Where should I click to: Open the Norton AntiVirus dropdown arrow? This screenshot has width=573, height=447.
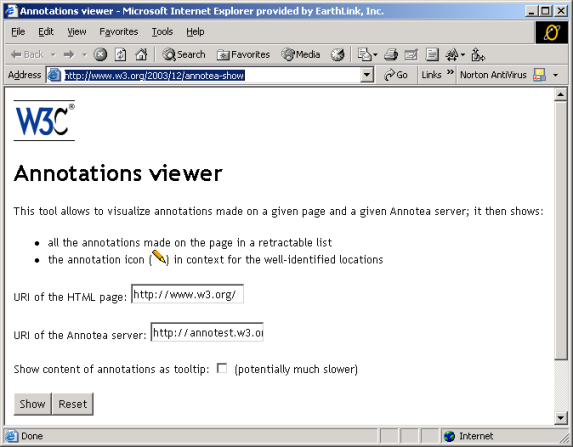(555, 75)
